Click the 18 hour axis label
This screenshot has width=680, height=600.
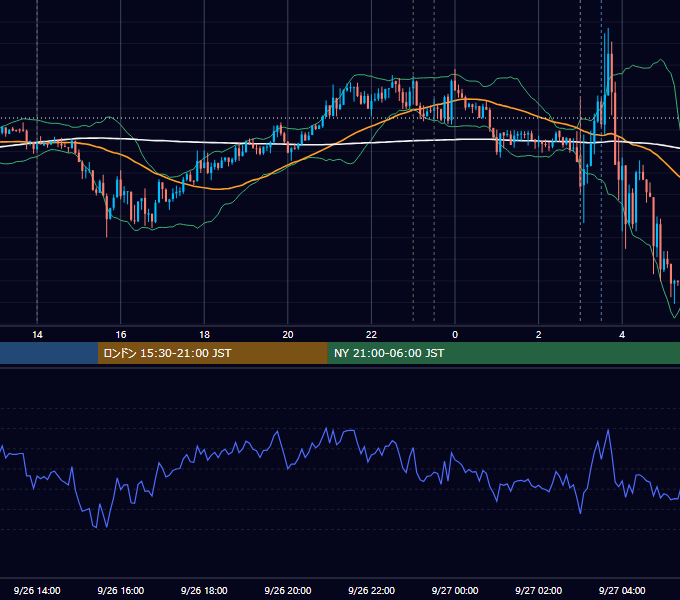pyautogui.click(x=204, y=335)
